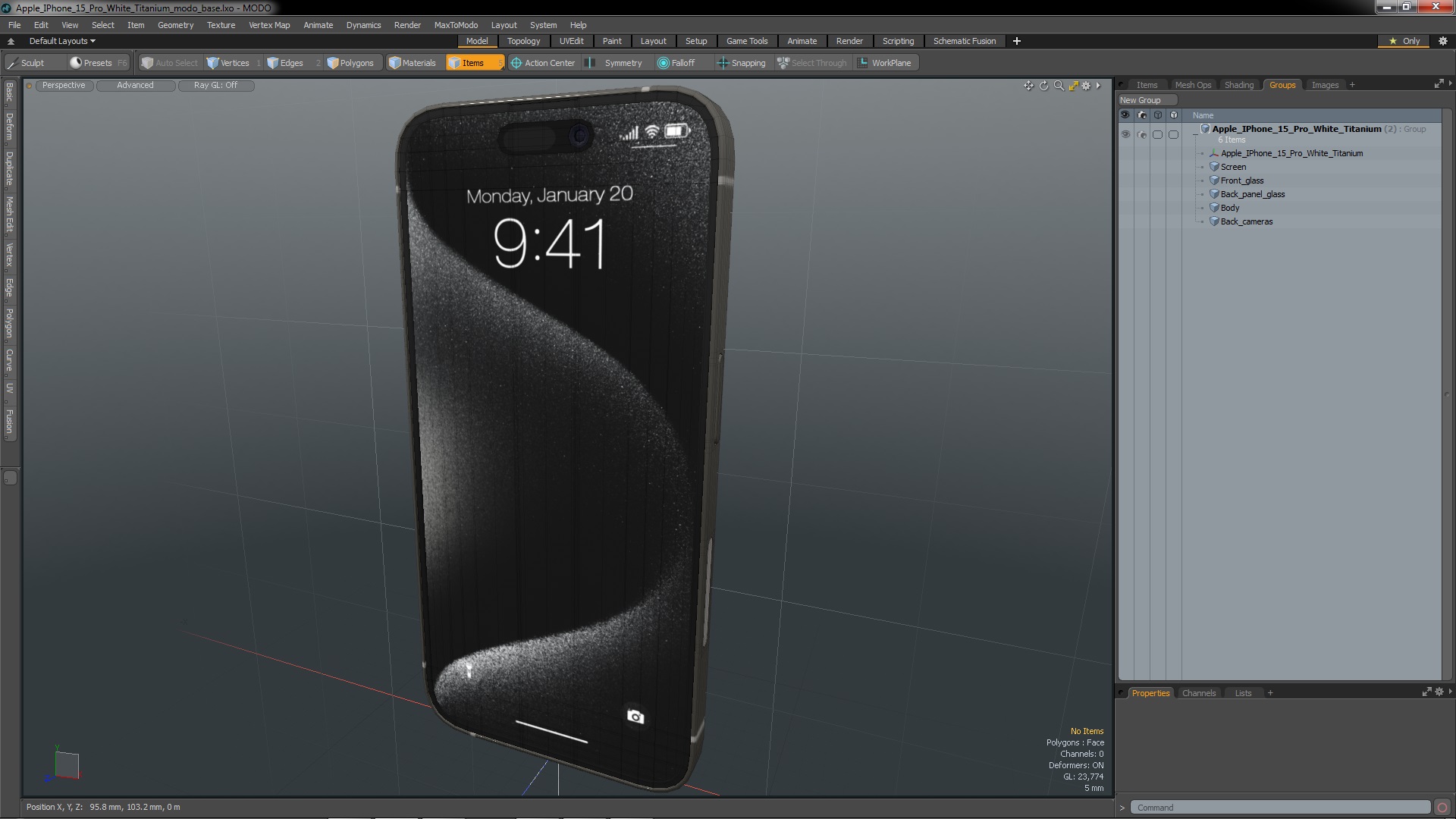
Task: Open the Perspective view type dropdown
Action: point(64,85)
